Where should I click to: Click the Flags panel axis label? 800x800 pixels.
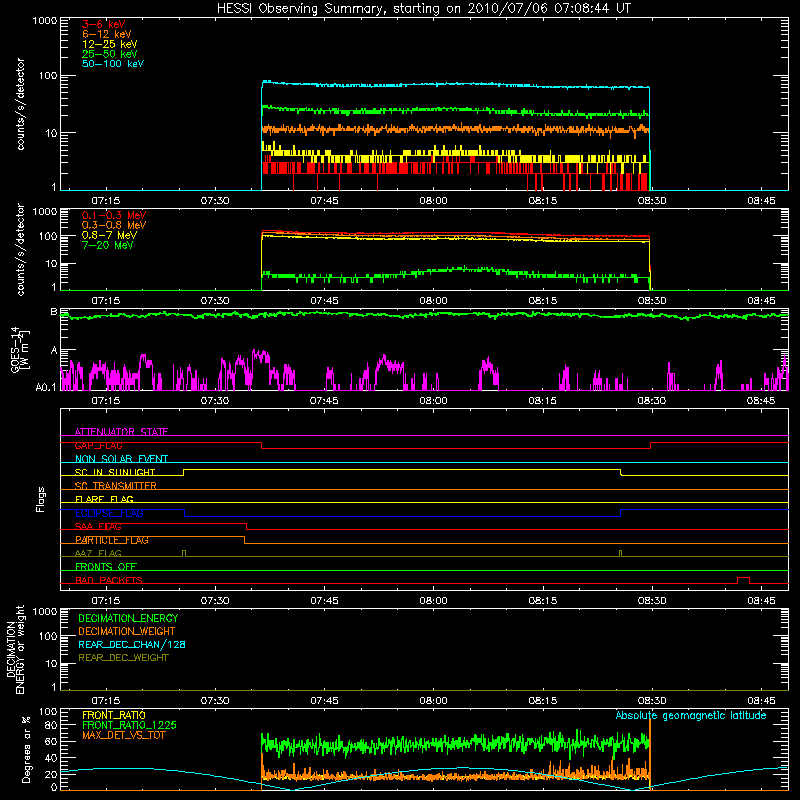(x=41, y=499)
